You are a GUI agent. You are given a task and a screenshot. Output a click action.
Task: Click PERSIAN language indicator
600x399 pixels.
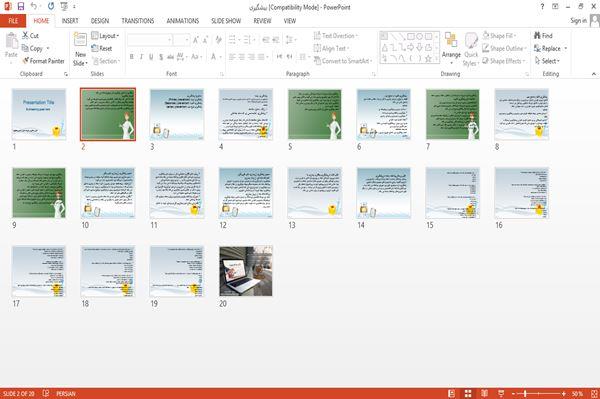click(66, 393)
